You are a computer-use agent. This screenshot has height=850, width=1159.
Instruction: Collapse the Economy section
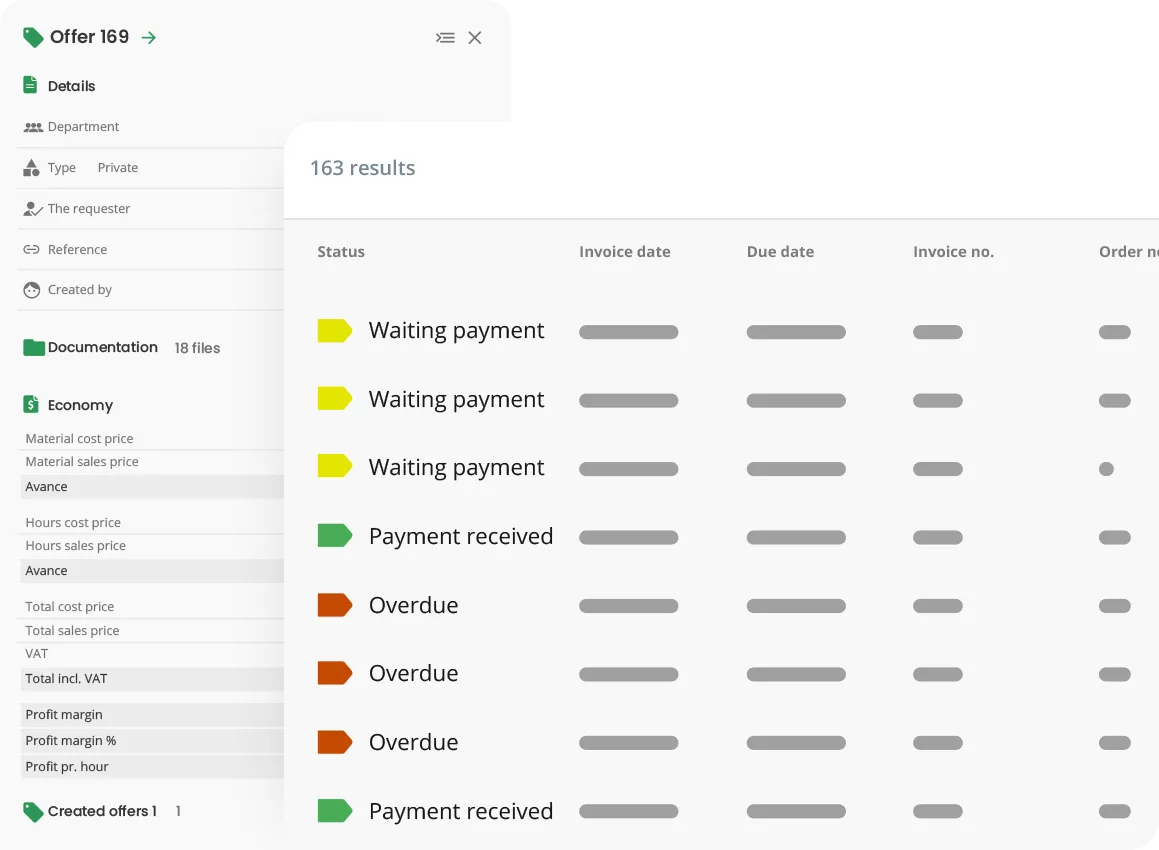tap(80, 404)
